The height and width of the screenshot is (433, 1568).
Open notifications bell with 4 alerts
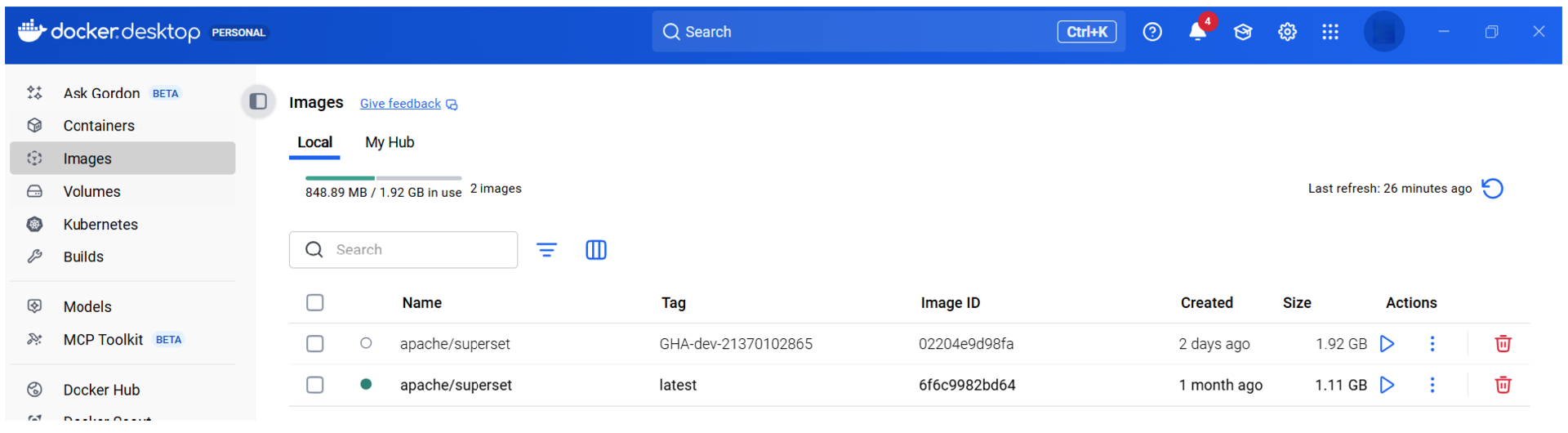pyautogui.click(x=1198, y=31)
